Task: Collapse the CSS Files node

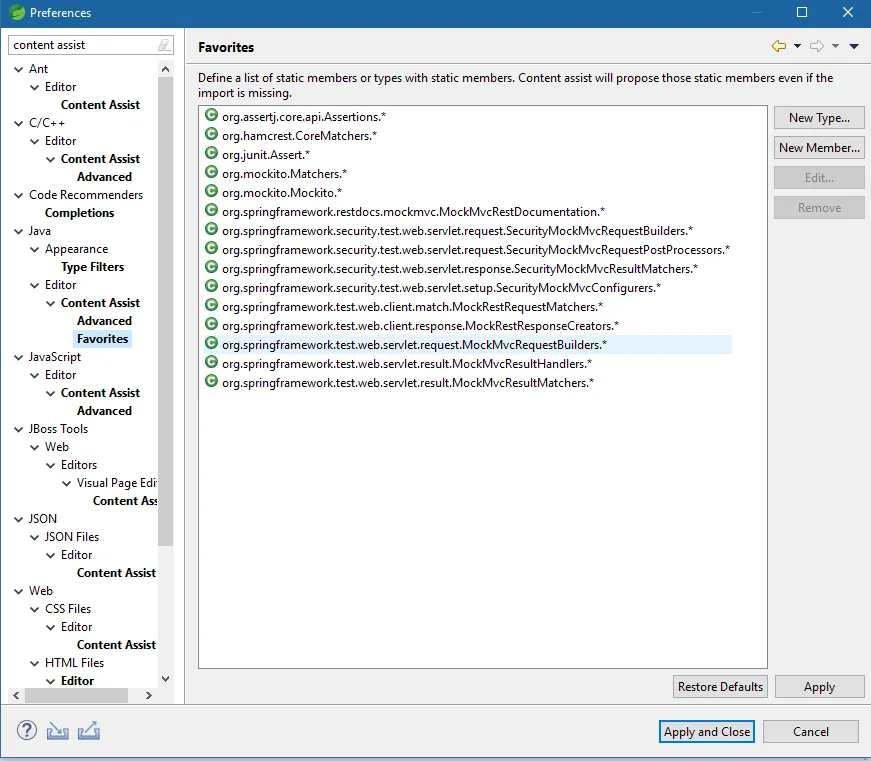Action: pos(34,609)
